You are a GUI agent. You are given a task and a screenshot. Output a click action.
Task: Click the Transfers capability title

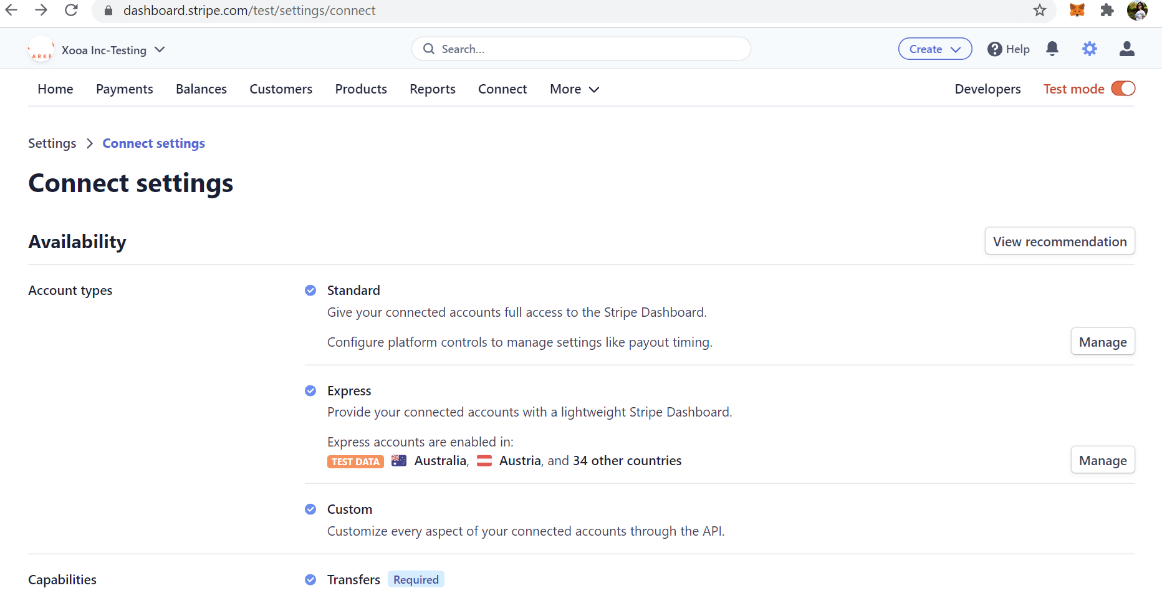click(x=353, y=580)
